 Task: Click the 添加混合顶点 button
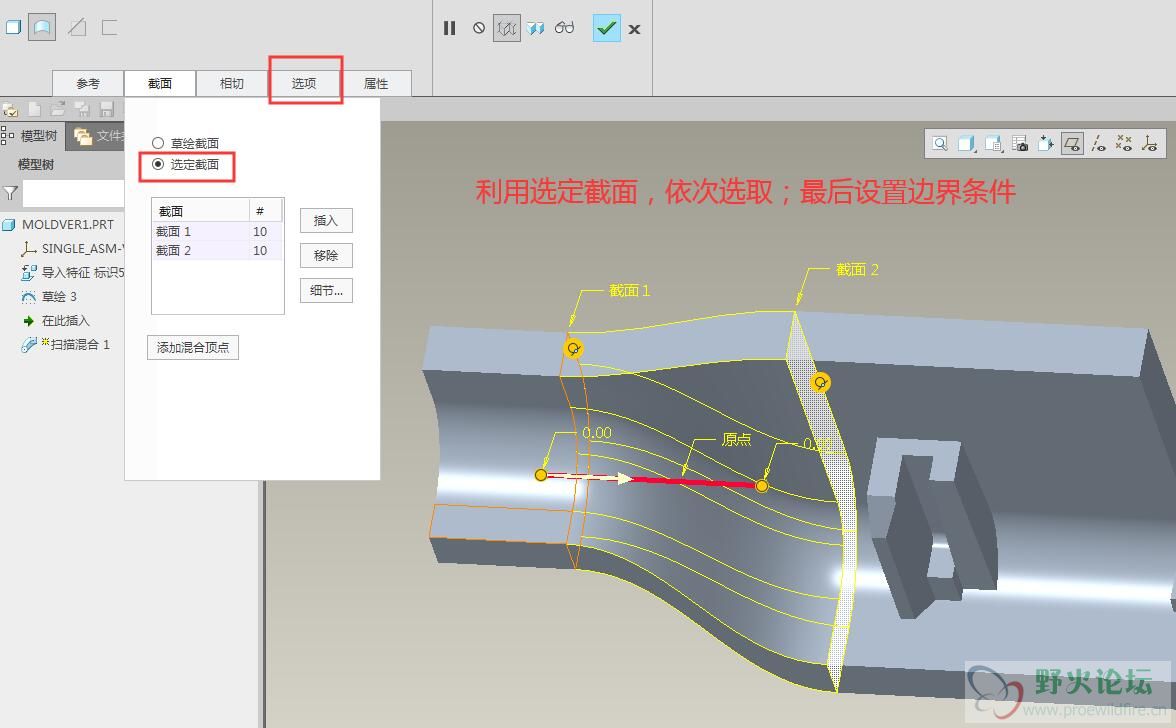[x=193, y=347]
